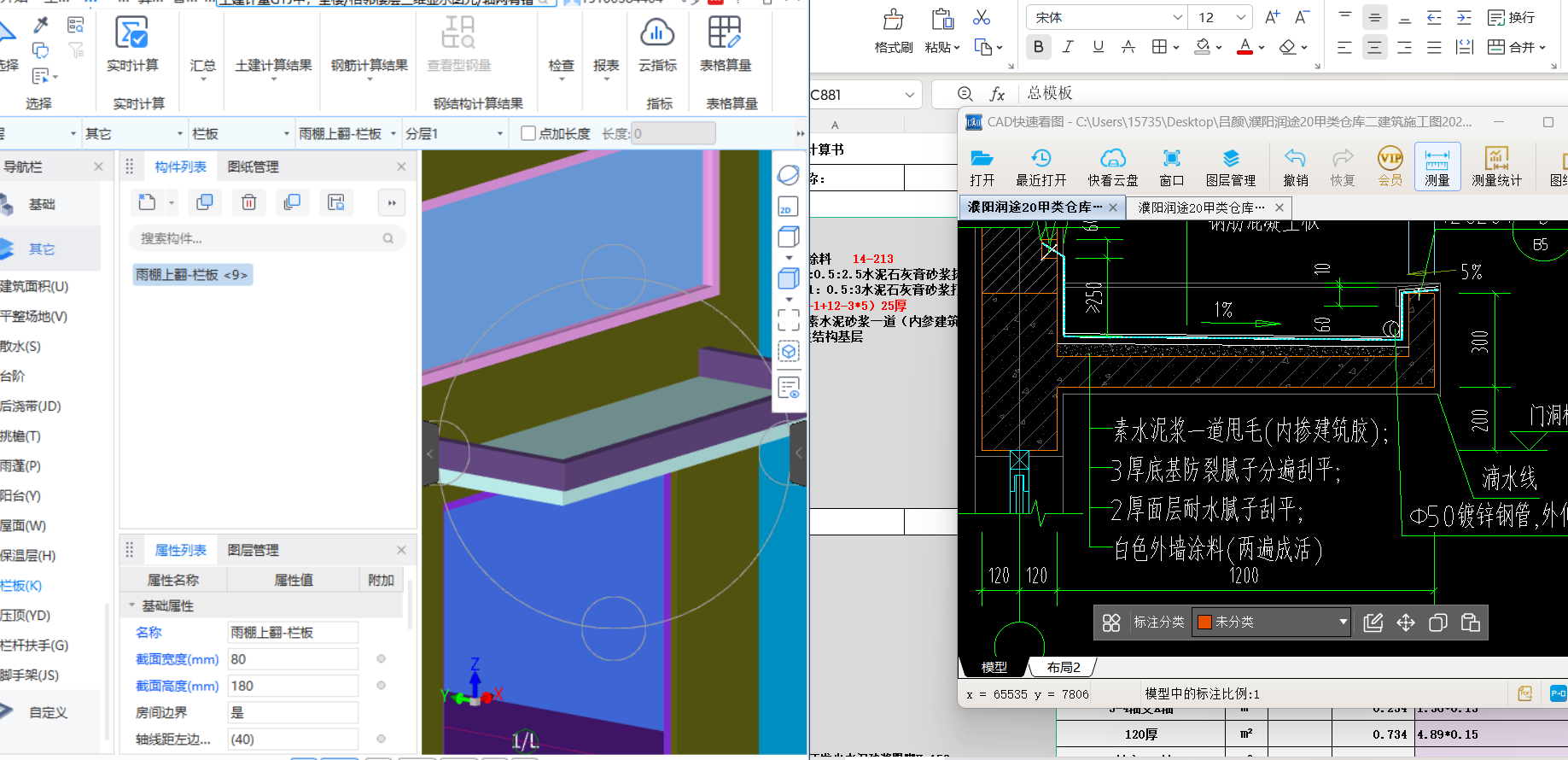The height and width of the screenshot is (760, 1568).
Task: Switch viewport to 2D view
Action: coord(788,207)
